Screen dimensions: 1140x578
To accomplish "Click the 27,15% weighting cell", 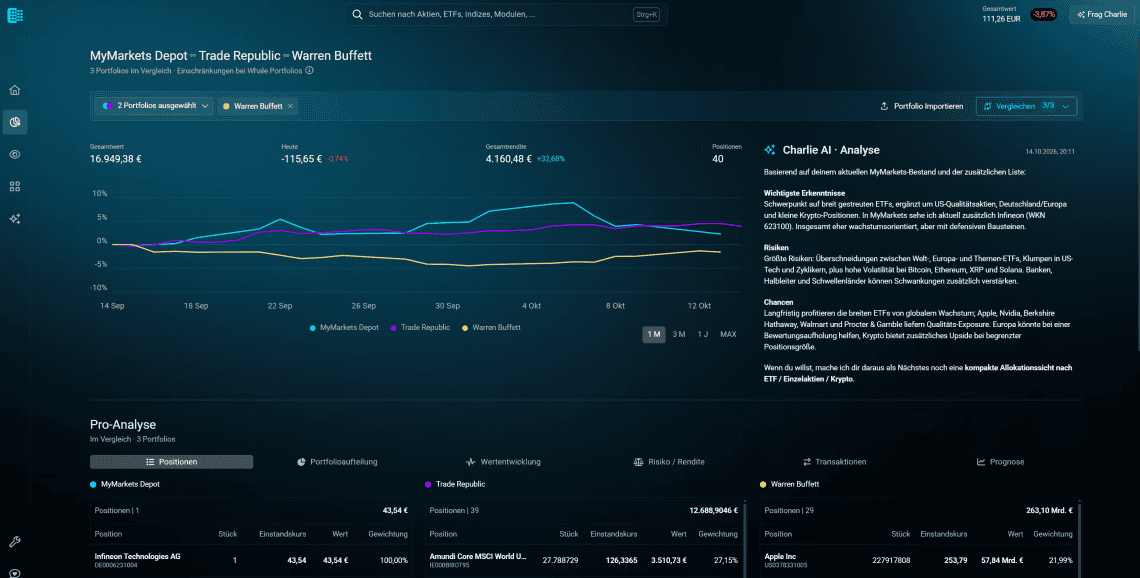I will point(726,561).
